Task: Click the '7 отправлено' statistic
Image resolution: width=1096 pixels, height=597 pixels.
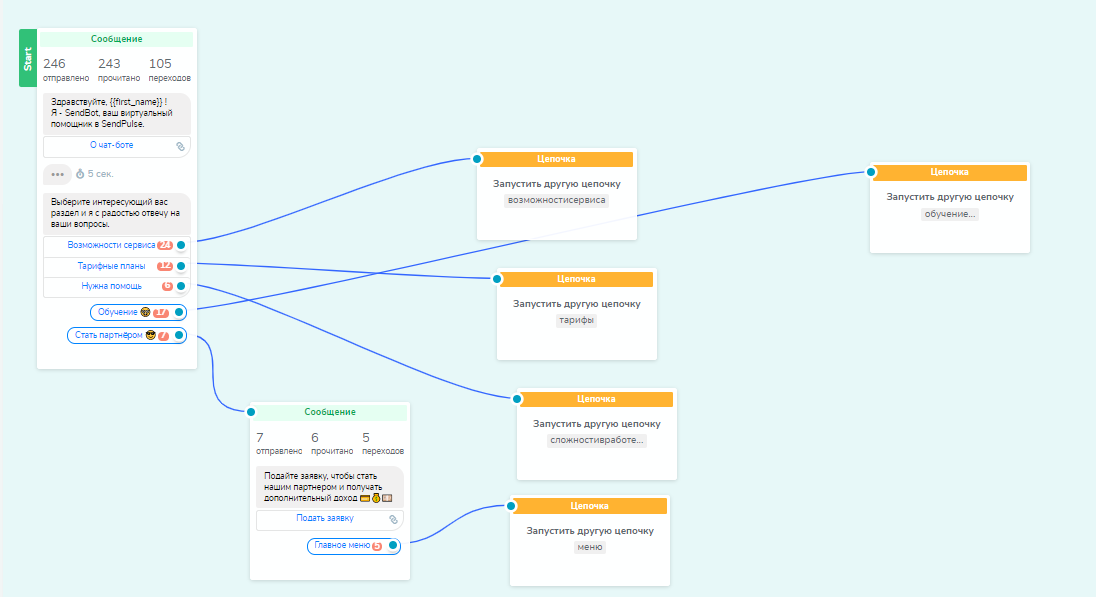Action: pos(279,443)
